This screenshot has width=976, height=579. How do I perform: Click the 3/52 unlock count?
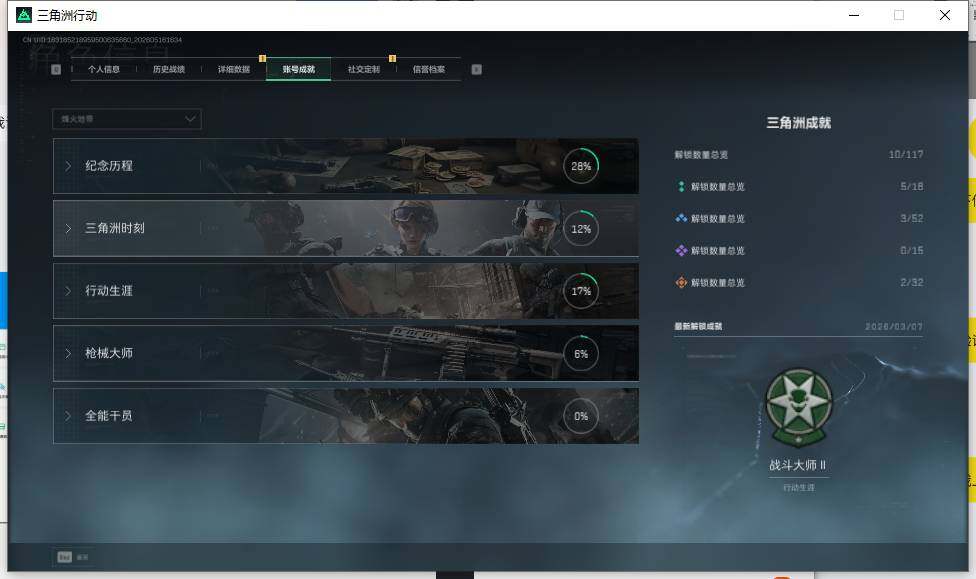911,219
